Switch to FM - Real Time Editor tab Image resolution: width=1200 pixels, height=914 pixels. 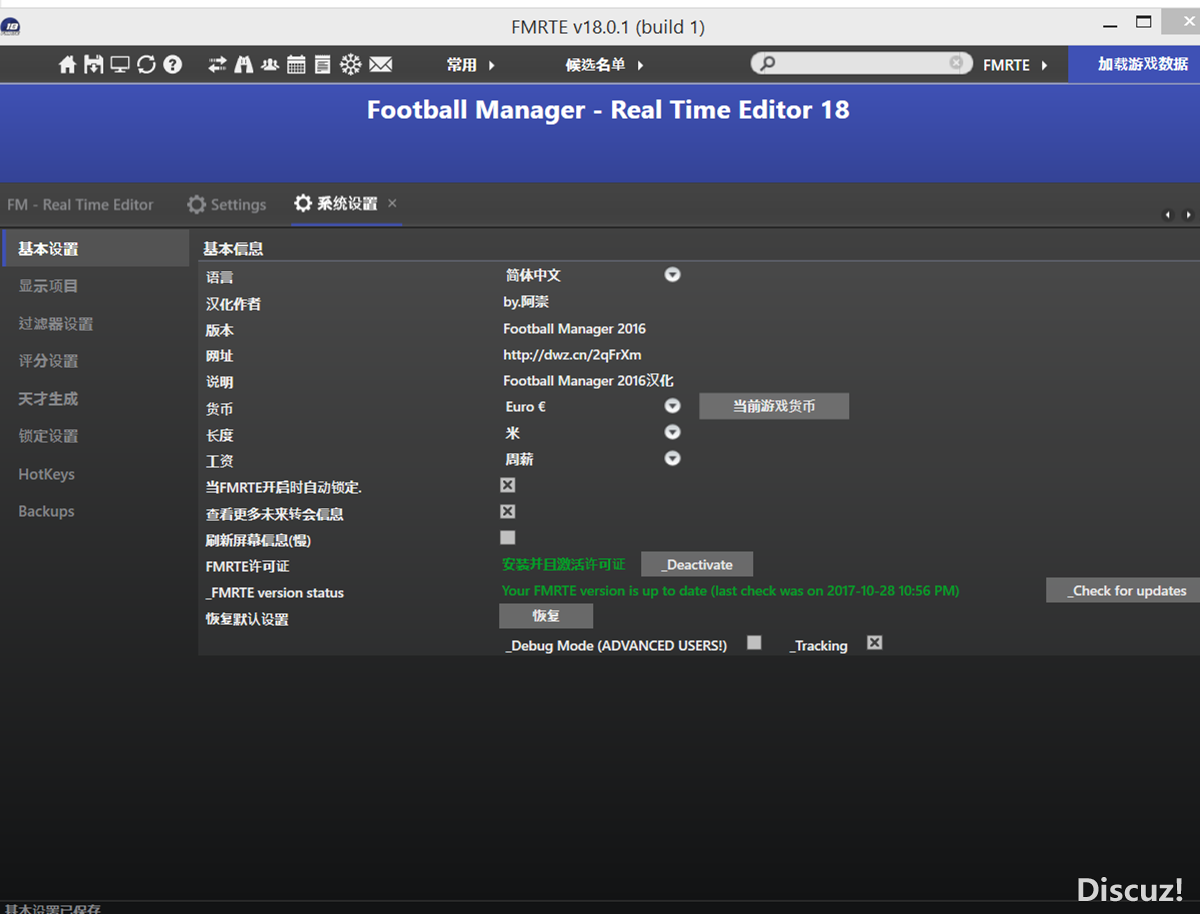[x=80, y=204]
